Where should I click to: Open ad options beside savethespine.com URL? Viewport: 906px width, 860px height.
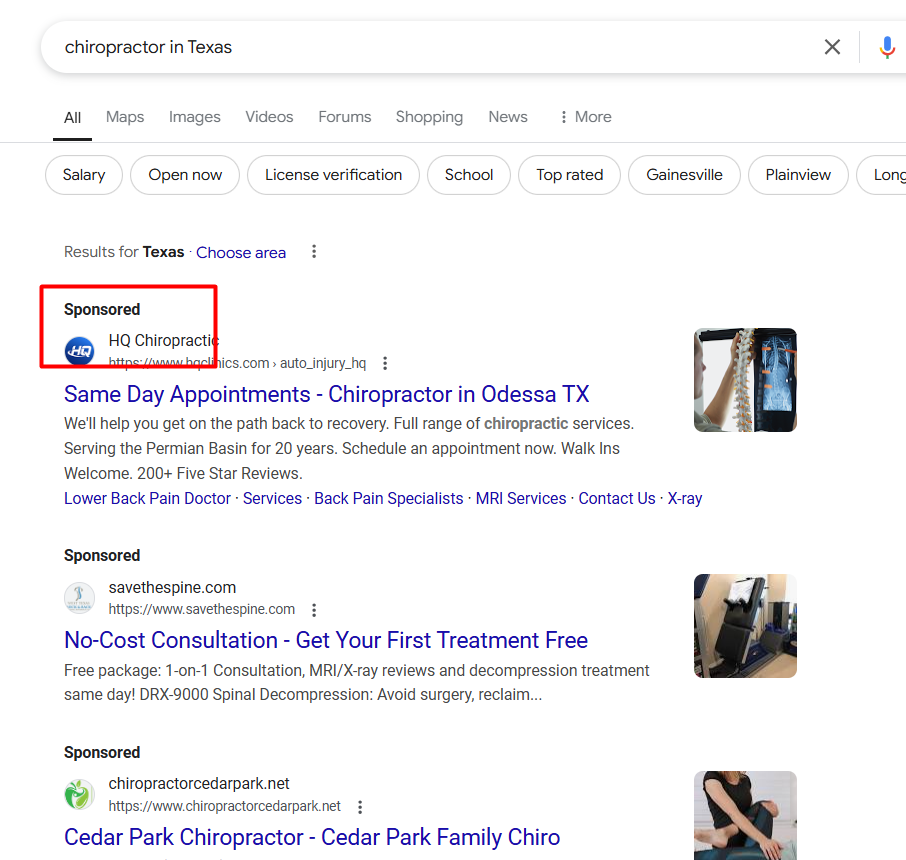click(x=314, y=610)
